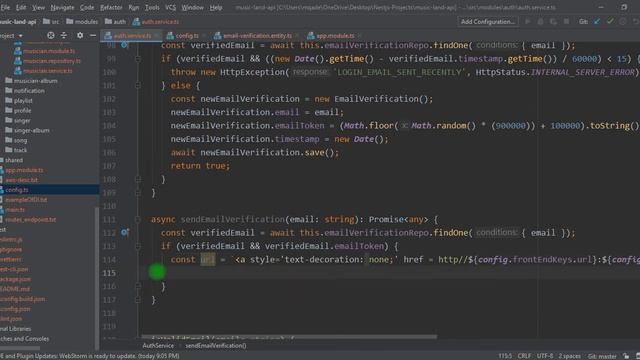
Task: Select the singer folder
Action: pos(18,120)
